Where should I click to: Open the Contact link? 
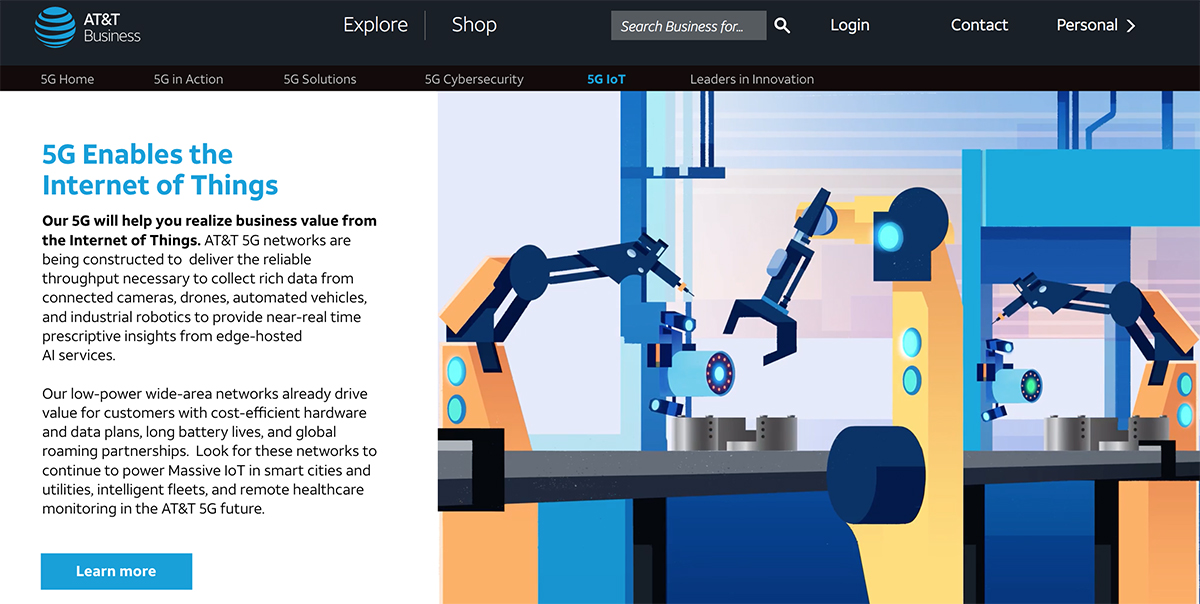[979, 25]
